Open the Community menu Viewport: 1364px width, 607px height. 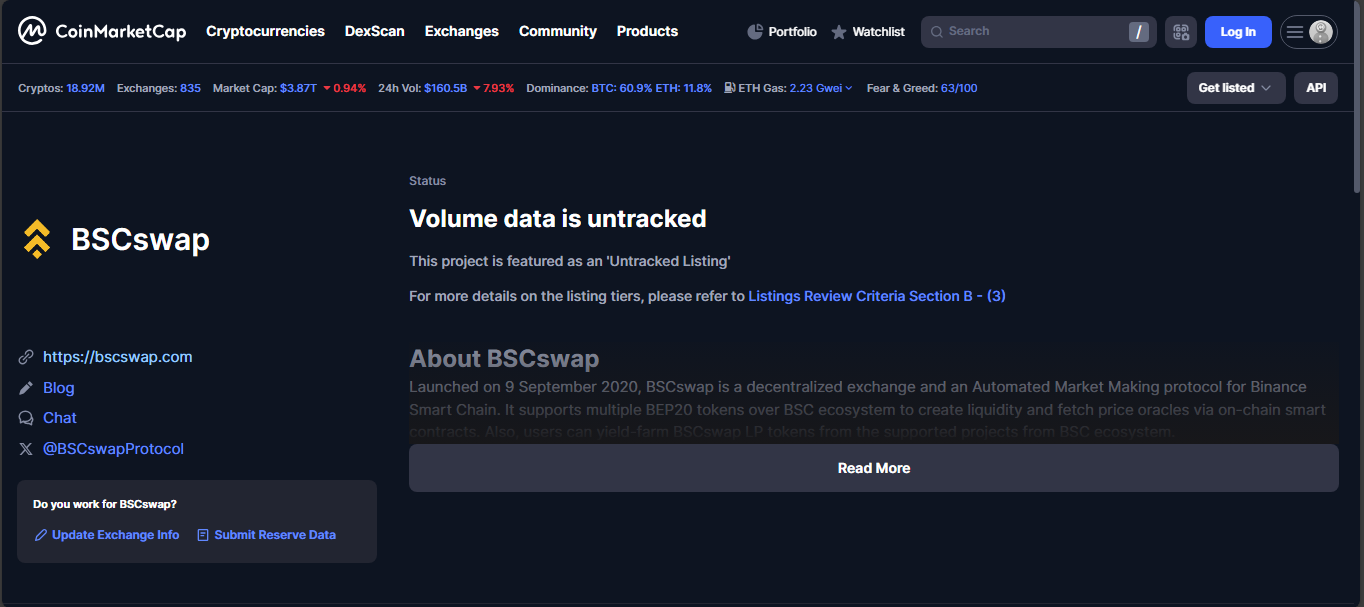(x=558, y=31)
